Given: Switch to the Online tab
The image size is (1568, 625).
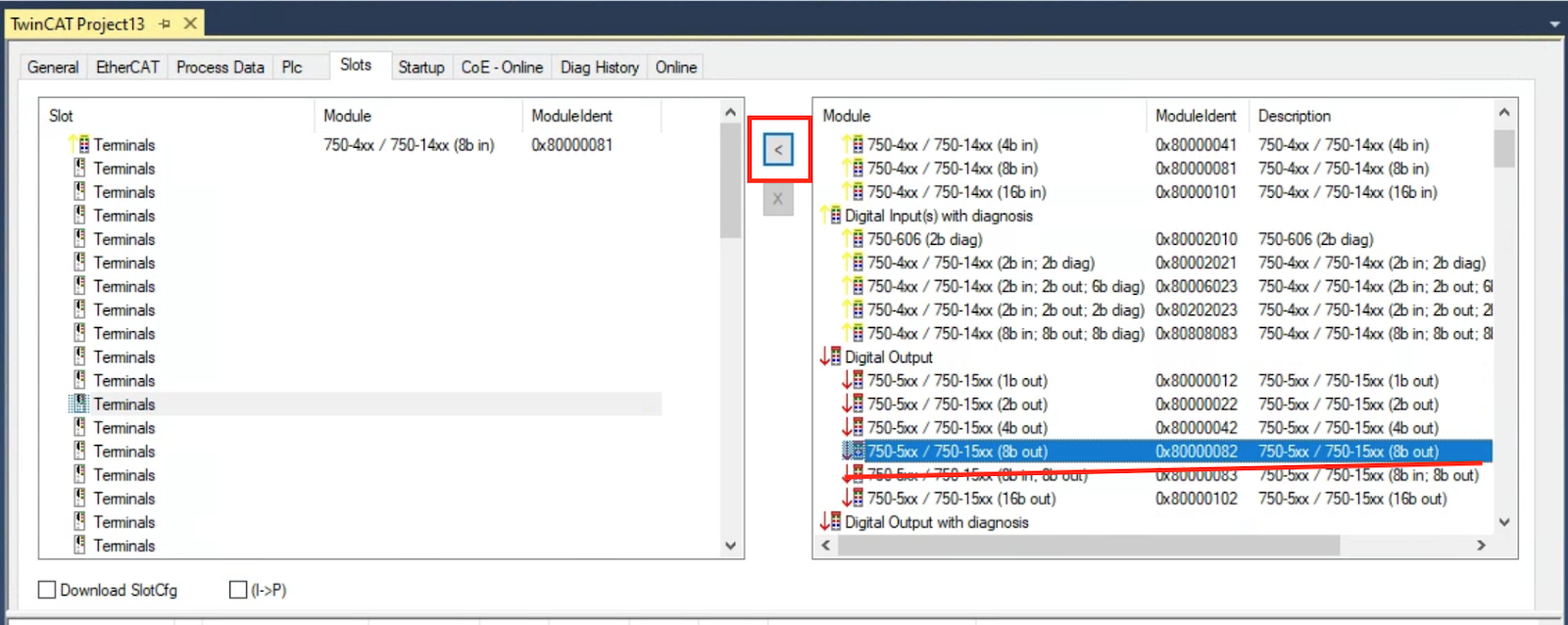Looking at the screenshot, I should (676, 68).
